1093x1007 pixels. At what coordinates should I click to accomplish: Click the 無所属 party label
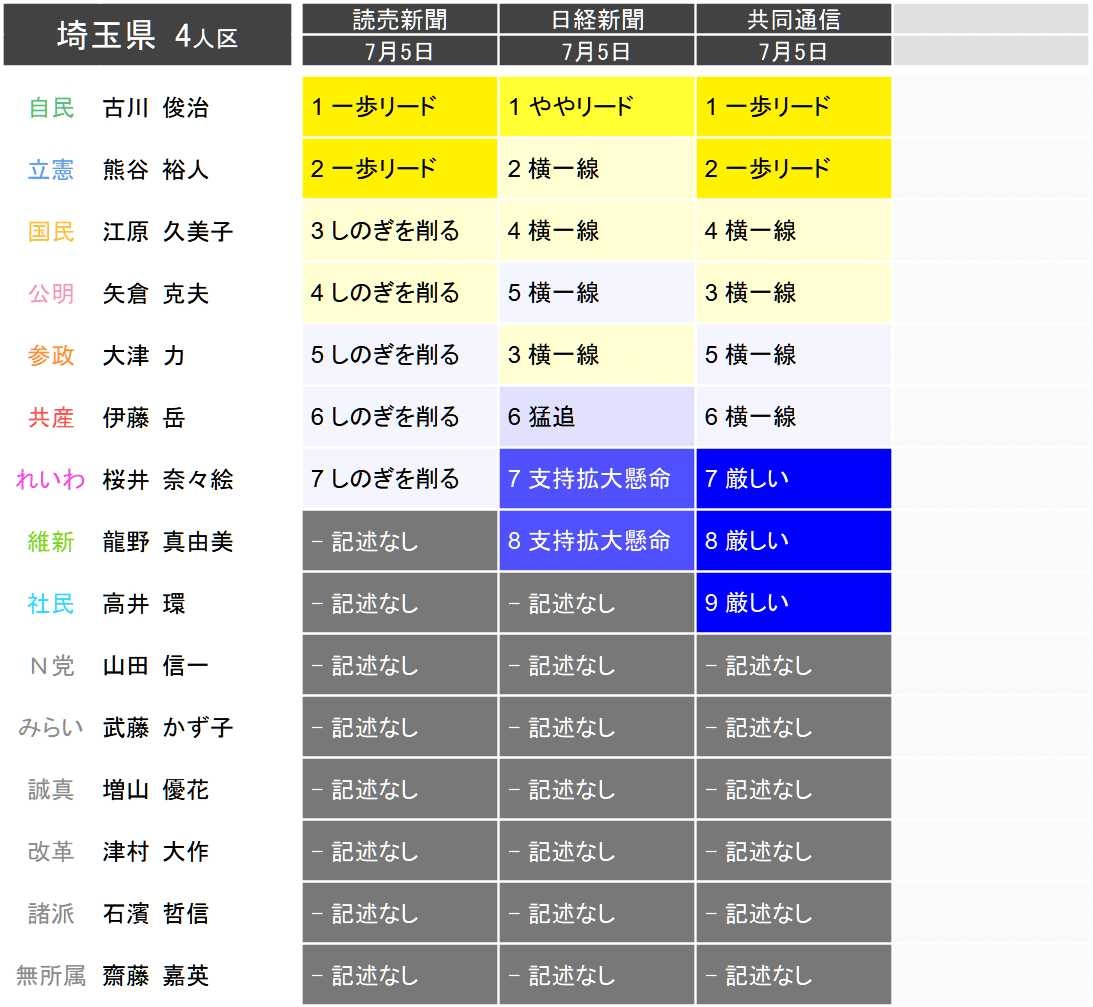tap(51, 976)
